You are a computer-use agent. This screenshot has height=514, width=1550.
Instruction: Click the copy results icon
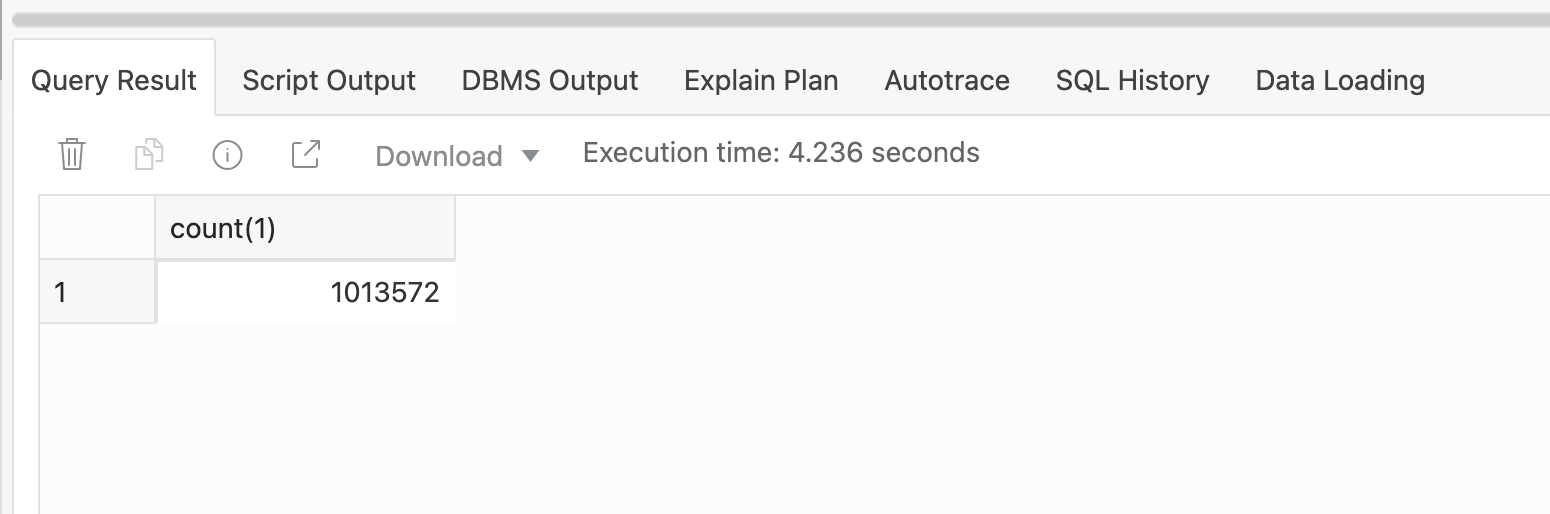[149, 155]
